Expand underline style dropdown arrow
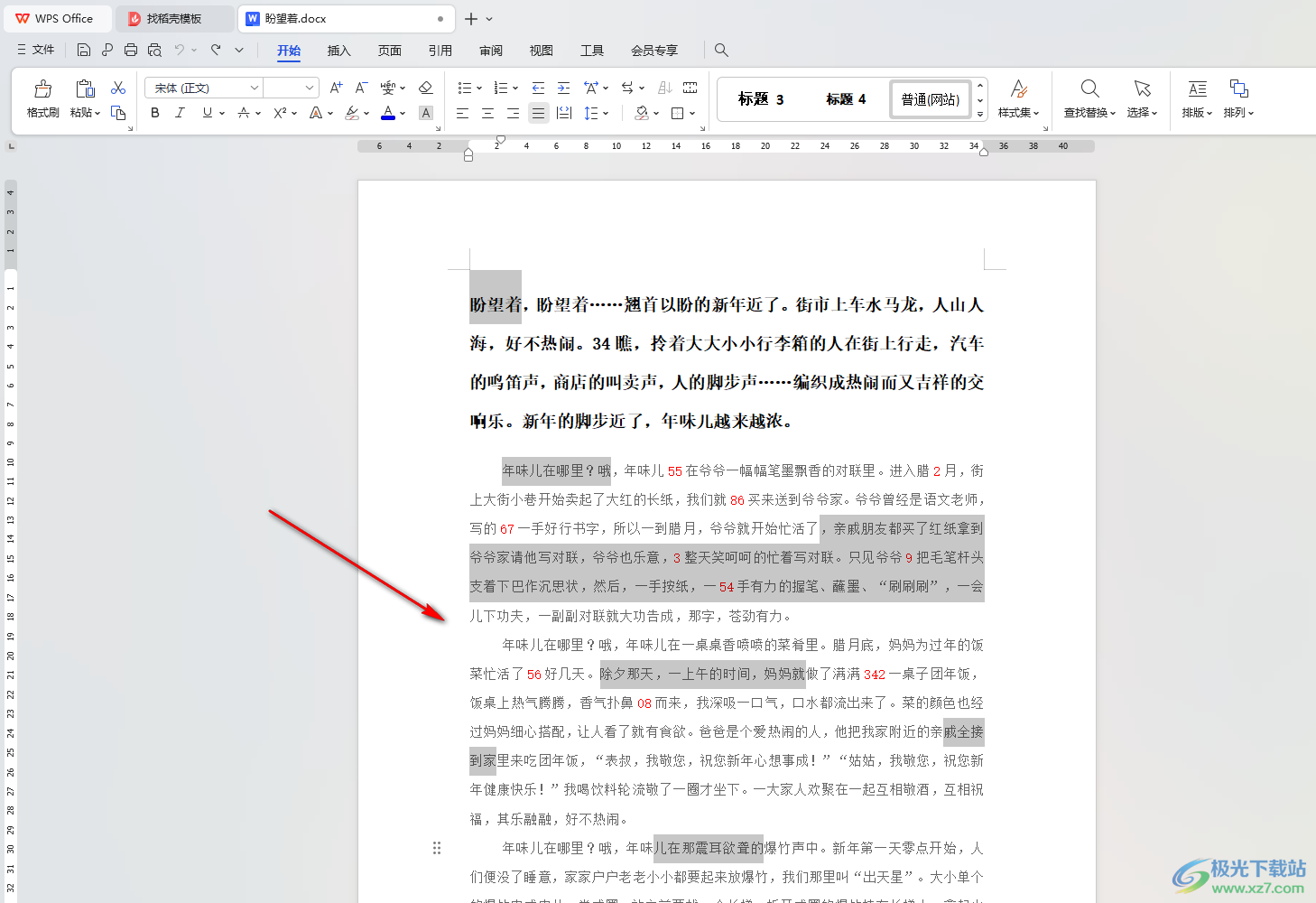This screenshot has height=903, width=1316. click(x=222, y=113)
